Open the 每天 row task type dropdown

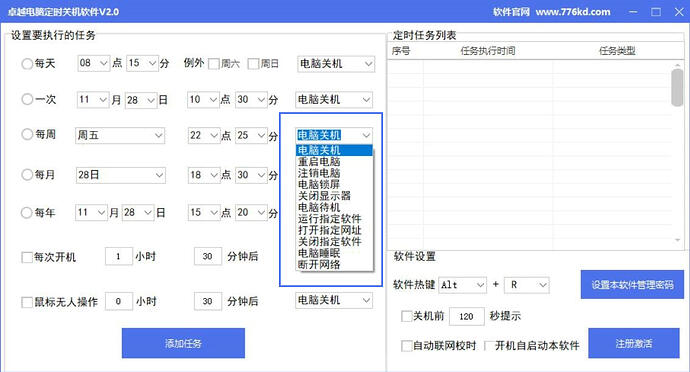pyautogui.click(x=336, y=64)
